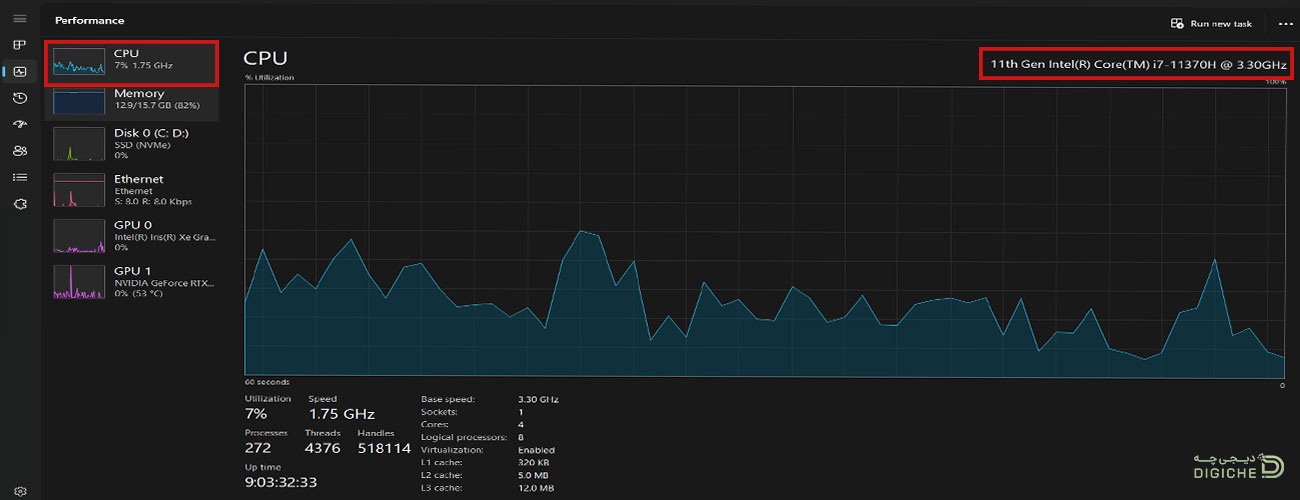Click the L1 cache 320 KB value
Image resolution: width=1300 pixels, height=500 pixels.
tap(534, 463)
